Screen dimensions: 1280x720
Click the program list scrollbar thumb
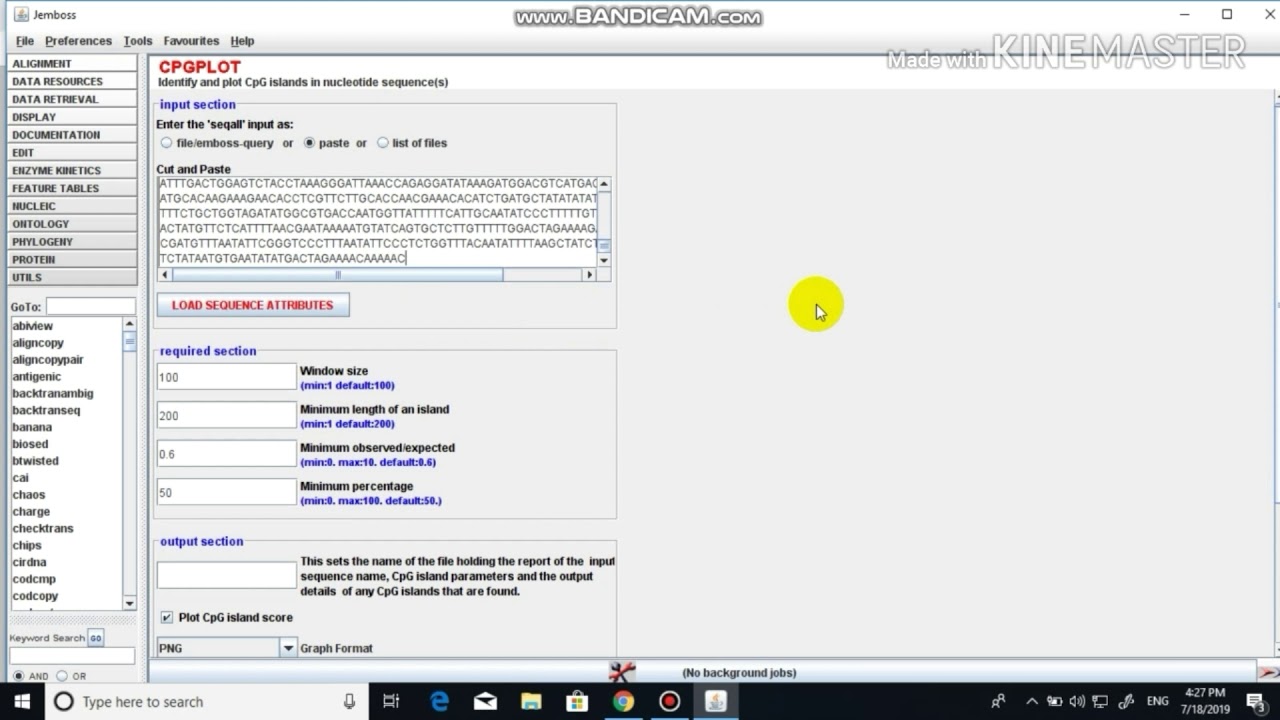pyautogui.click(x=129, y=342)
